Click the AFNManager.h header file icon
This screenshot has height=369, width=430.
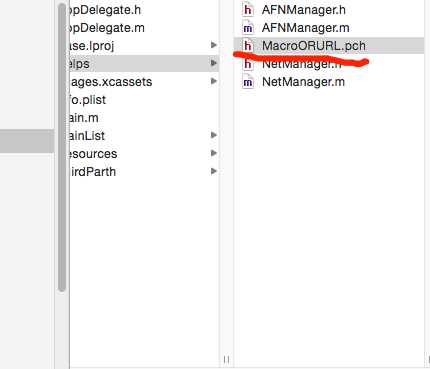click(x=247, y=10)
